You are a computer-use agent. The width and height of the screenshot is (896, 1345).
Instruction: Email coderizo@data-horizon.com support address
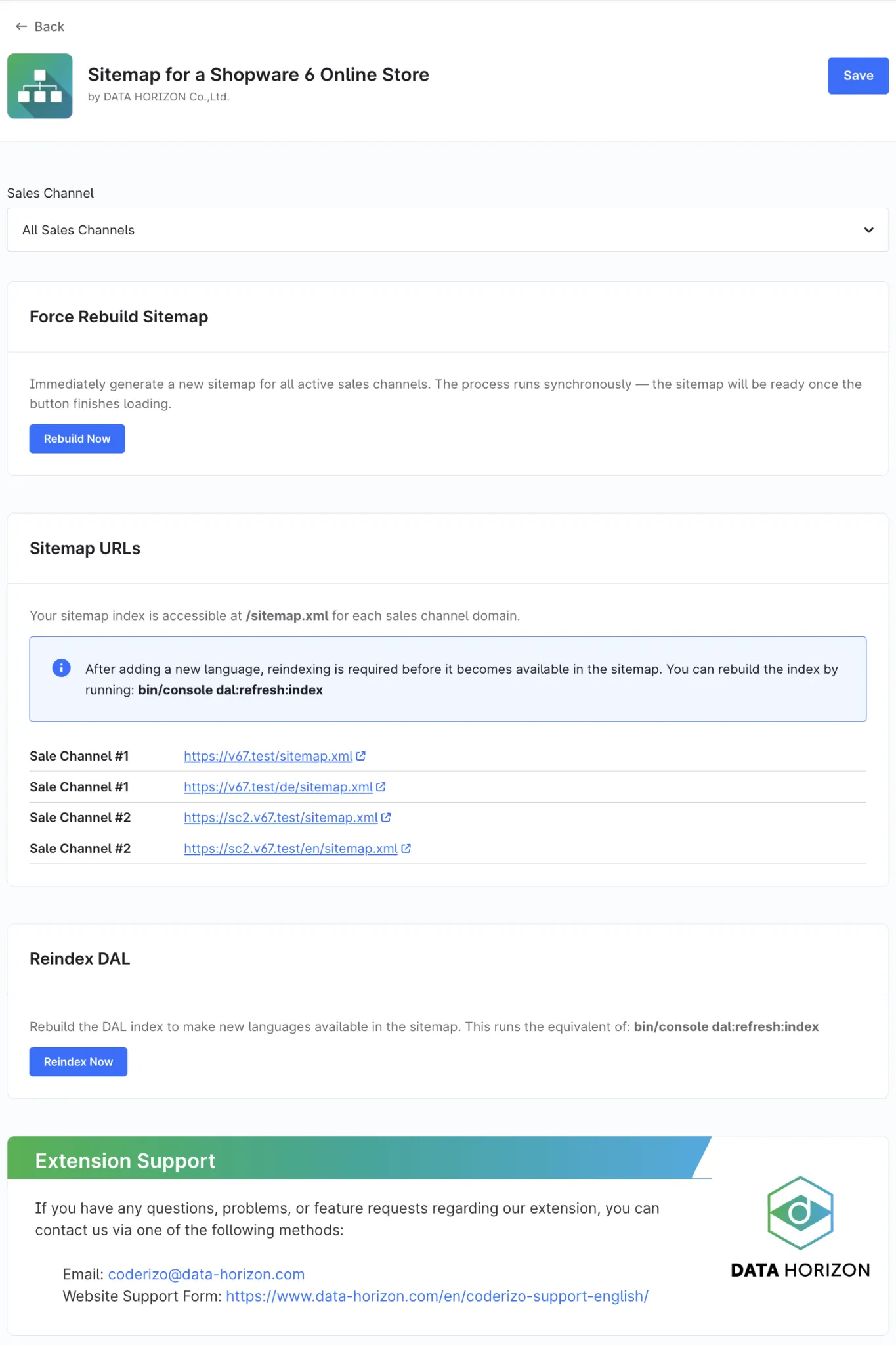206,1274
